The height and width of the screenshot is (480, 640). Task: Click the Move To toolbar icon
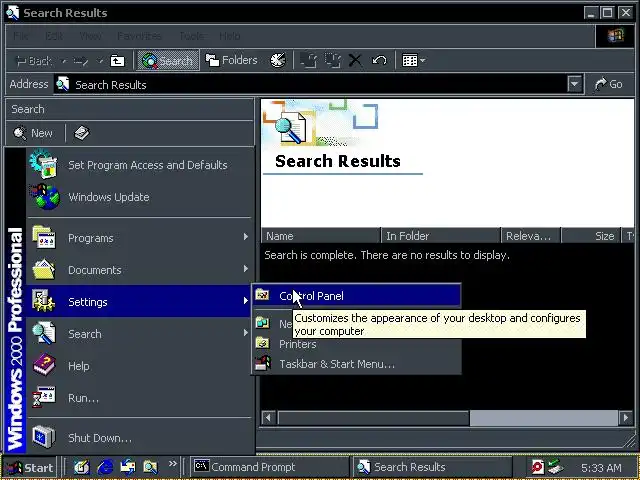[x=309, y=60]
